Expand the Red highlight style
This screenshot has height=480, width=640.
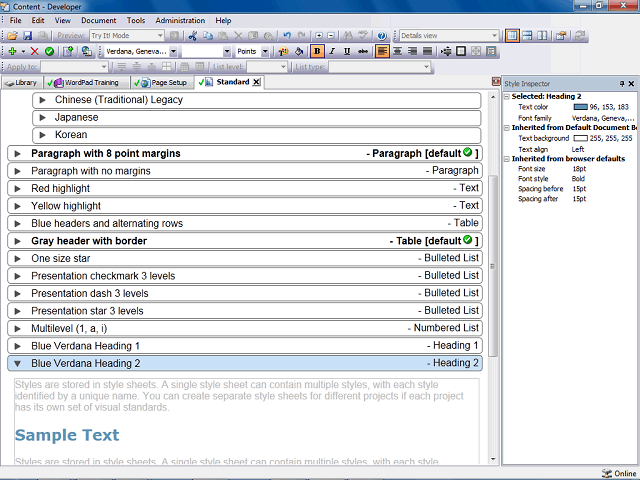(17, 189)
